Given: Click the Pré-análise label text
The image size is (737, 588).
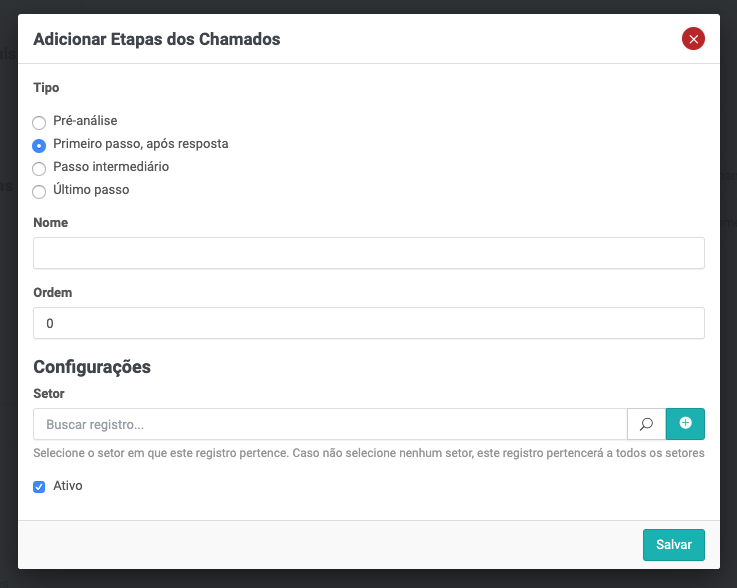Looking at the screenshot, I should point(85,121).
